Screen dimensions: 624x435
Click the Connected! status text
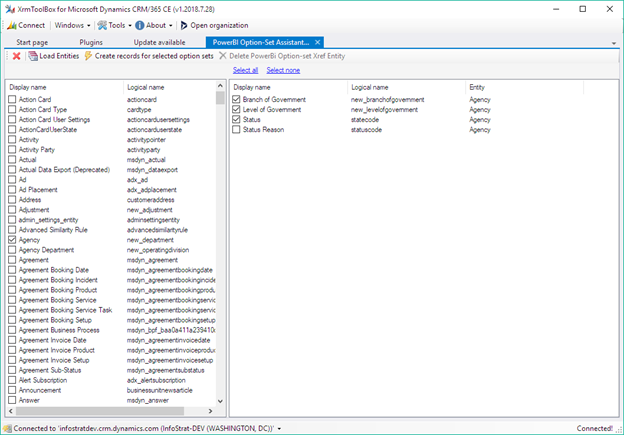[595, 429]
